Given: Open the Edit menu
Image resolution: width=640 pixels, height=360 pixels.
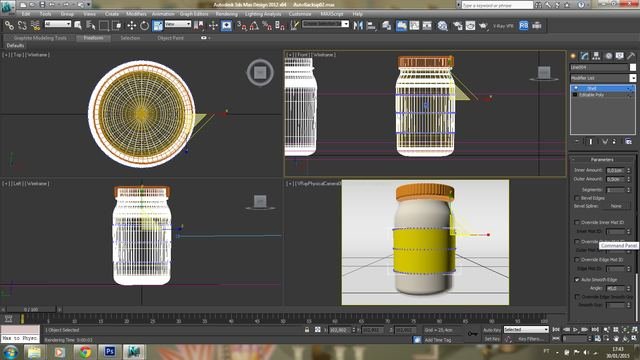Looking at the screenshot, I should 26,14.
